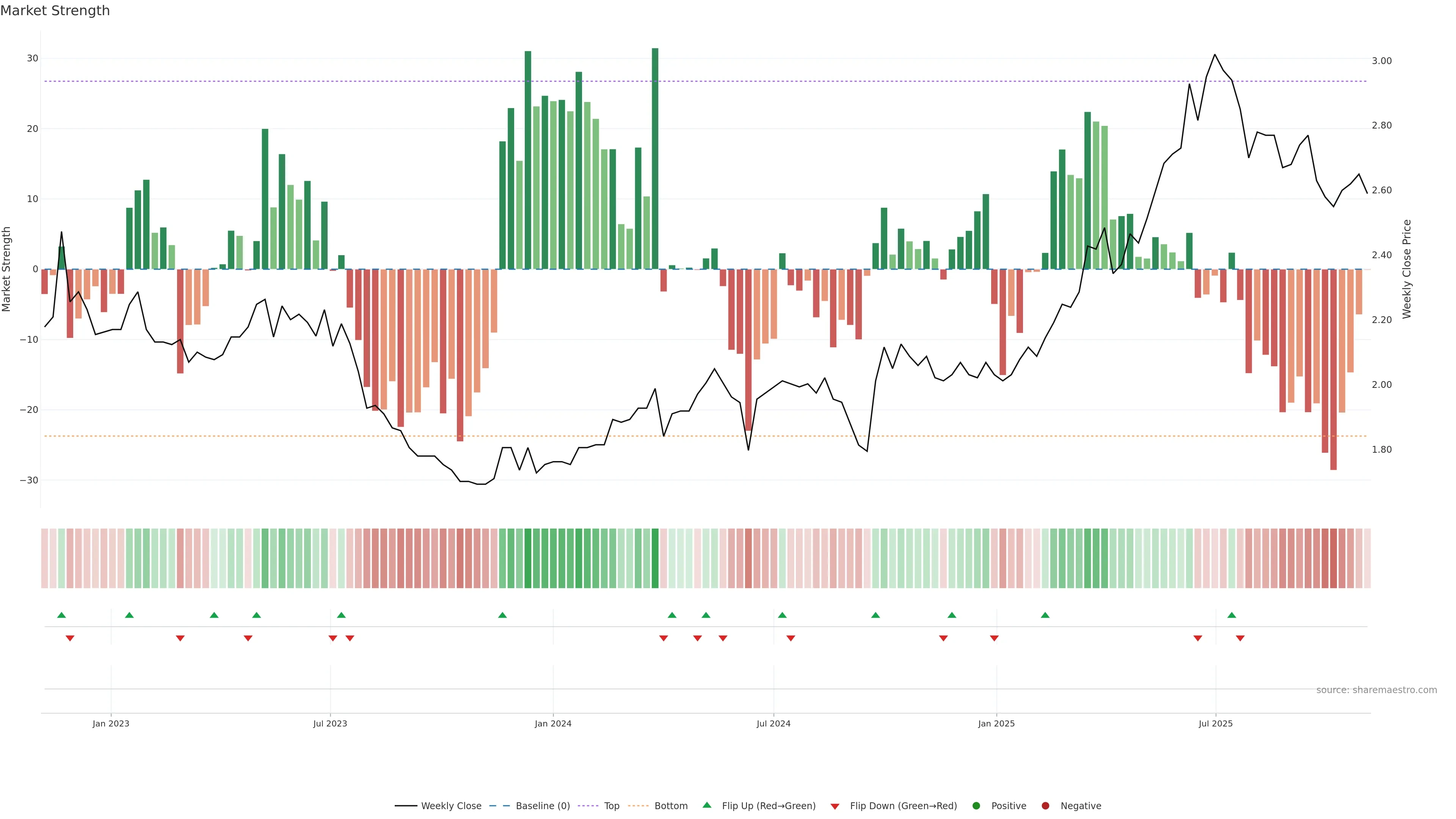Click green Flip Up triangle legend icon
This screenshot has height=819, width=1456.
pyautogui.click(x=706, y=805)
